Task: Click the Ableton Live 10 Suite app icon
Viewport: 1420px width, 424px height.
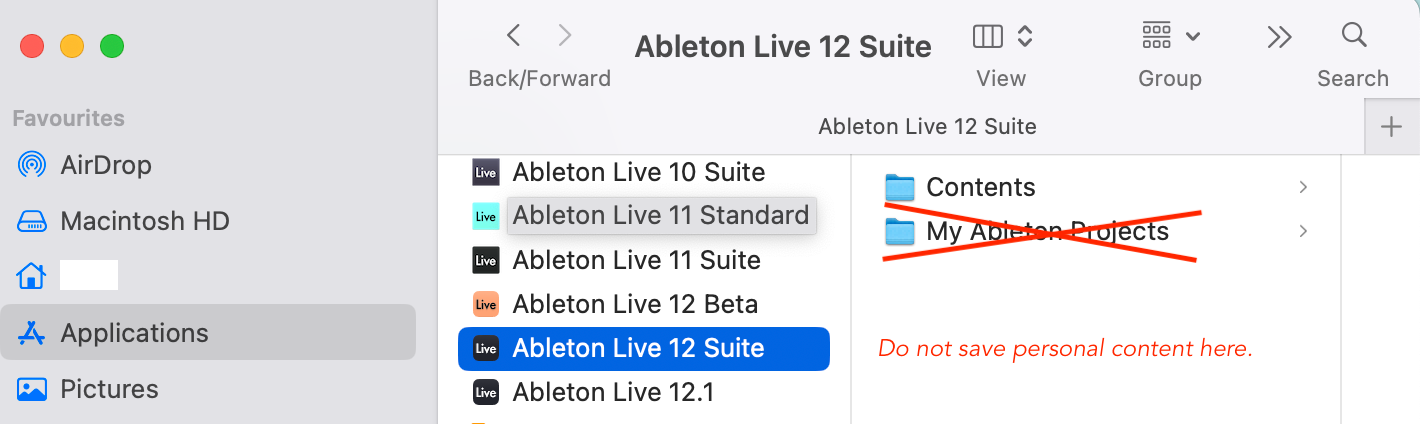Action: (486, 172)
